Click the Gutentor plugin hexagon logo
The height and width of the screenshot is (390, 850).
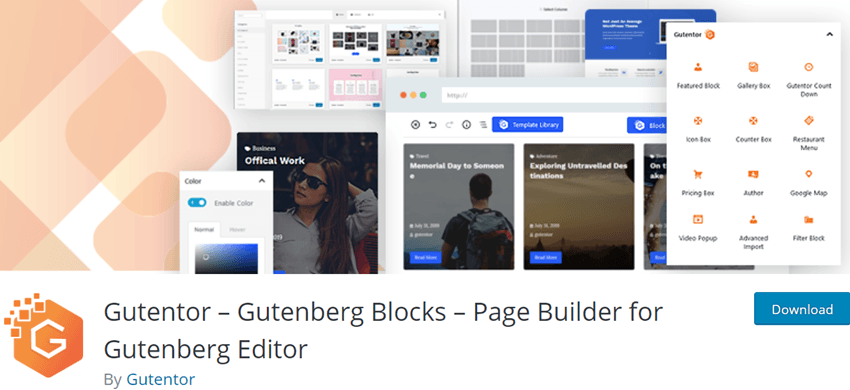coord(43,336)
